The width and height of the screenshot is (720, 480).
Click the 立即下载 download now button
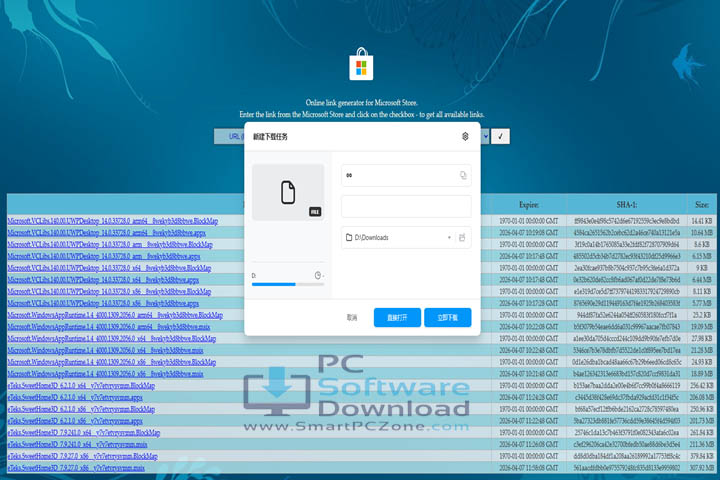pos(448,317)
